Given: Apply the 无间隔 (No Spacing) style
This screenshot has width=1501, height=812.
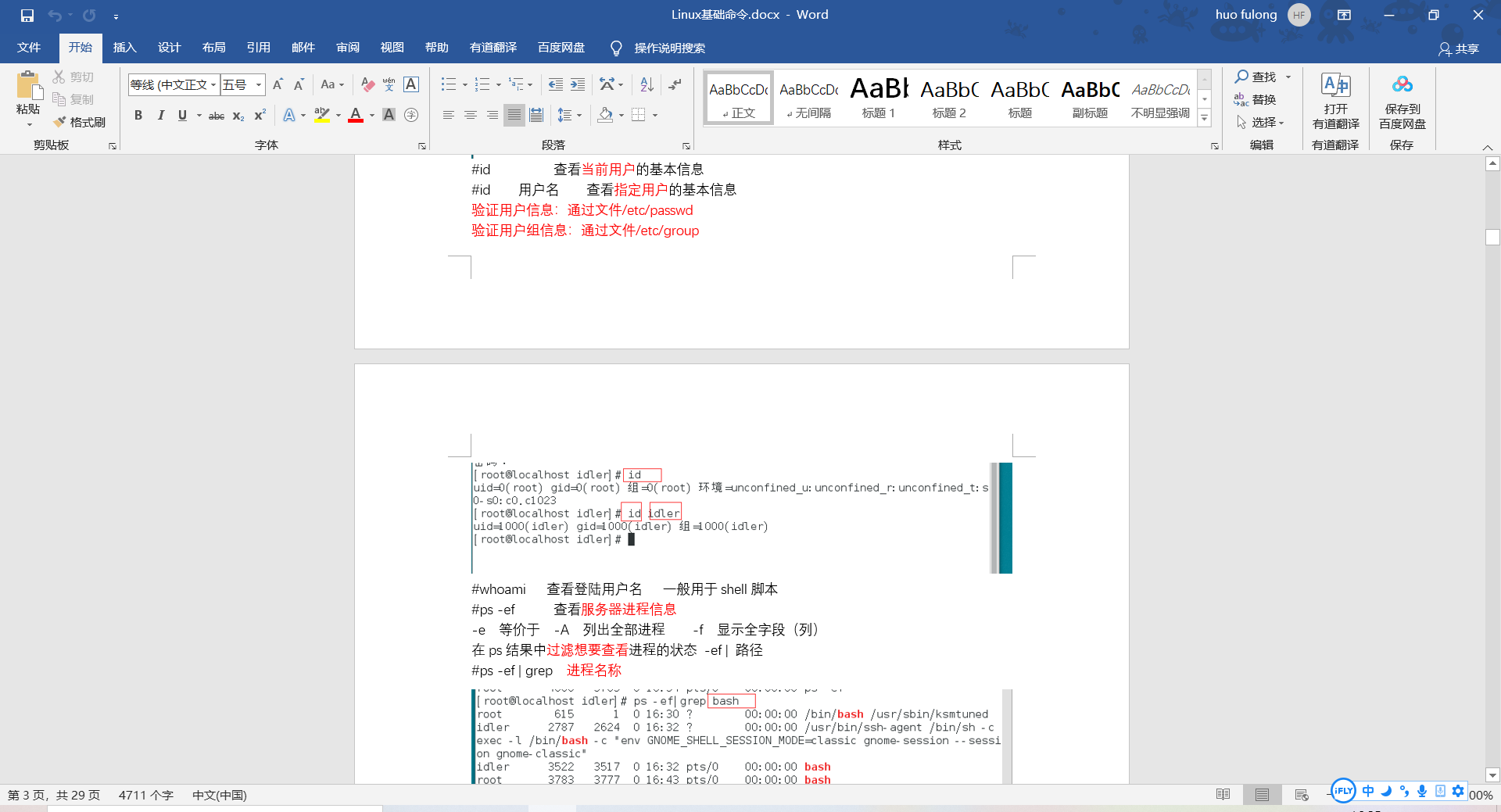Looking at the screenshot, I should [808, 98].
